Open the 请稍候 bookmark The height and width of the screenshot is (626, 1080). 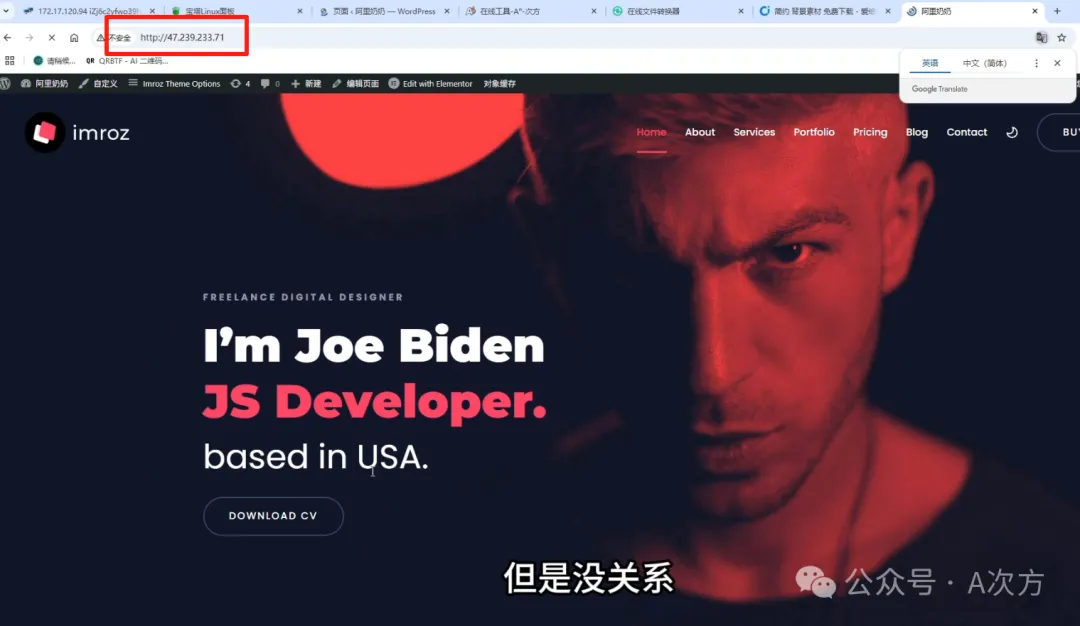coord(54,61)
